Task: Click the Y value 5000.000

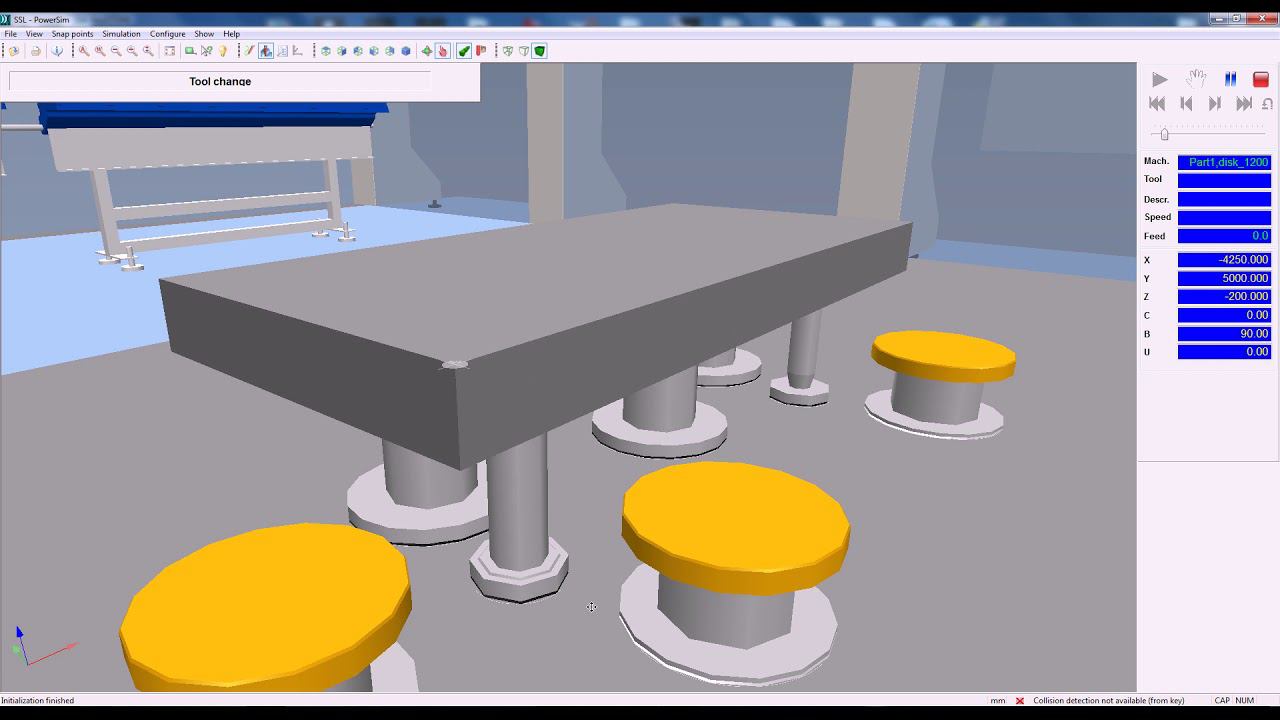Action: pyautogui.click(x=1224, y=278)
